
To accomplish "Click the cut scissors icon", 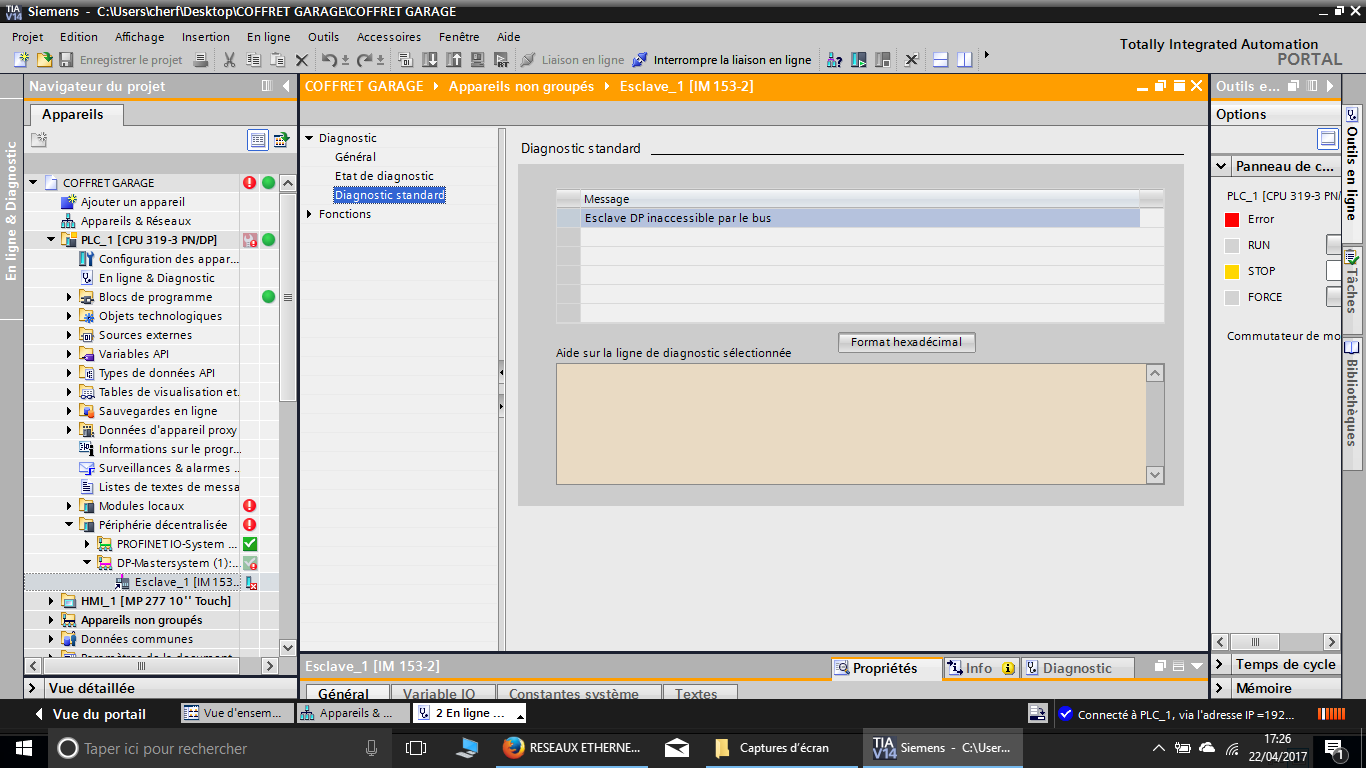I will pyautogui.click(x=229, y=60).
